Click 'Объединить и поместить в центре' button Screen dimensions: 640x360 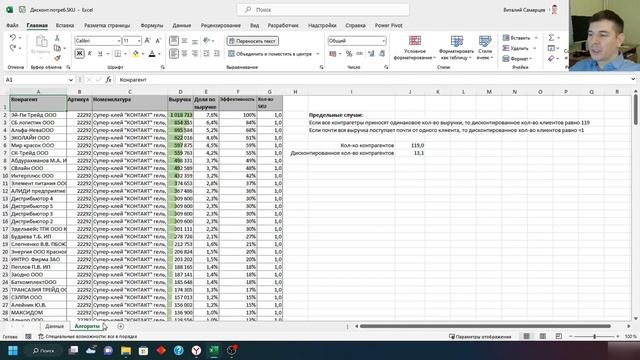pyautogui.click(x=270, y=54)
